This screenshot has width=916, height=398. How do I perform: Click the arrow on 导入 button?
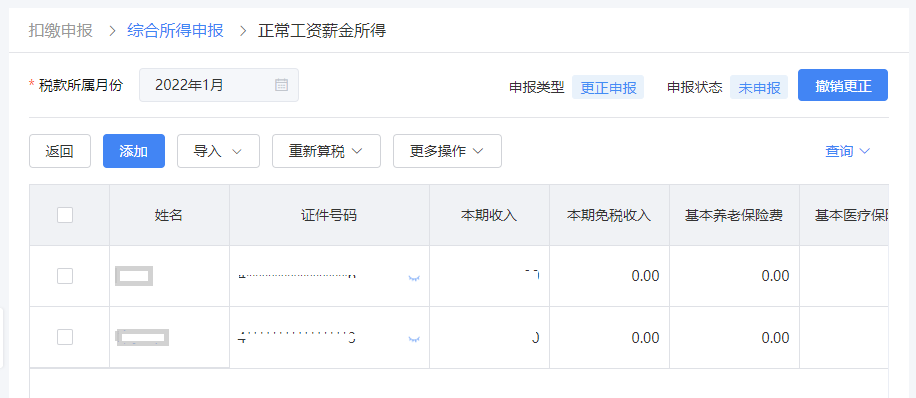[x=237, y=151]
